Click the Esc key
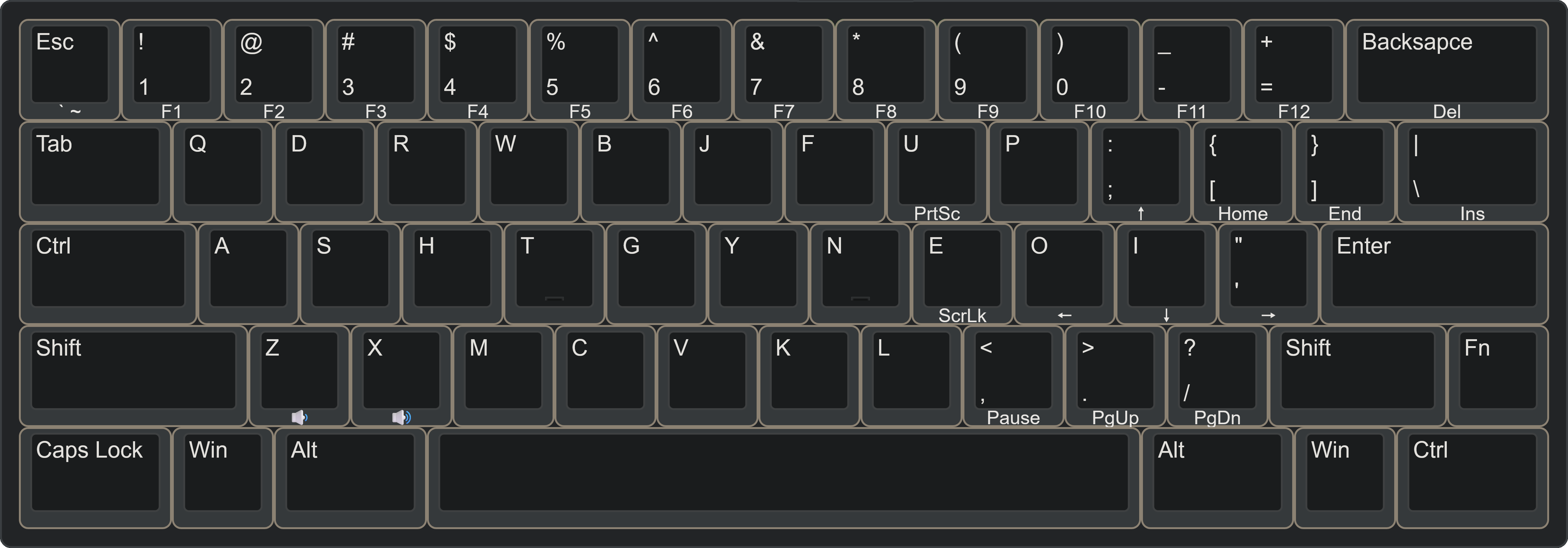 click(69, 69)
